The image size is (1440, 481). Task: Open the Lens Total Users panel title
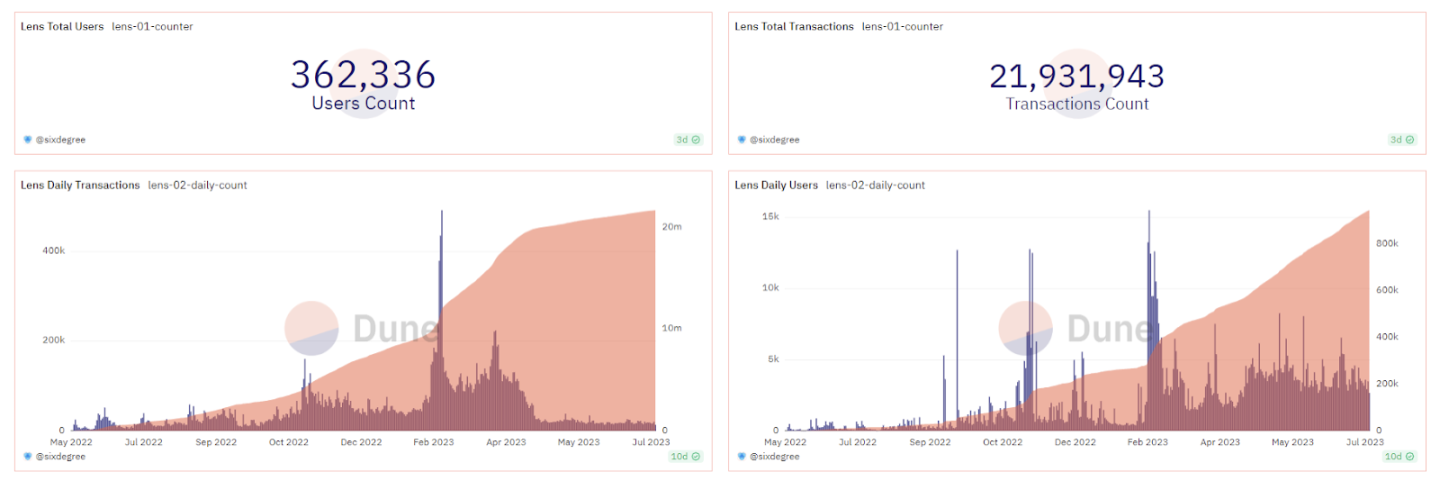pos(62,26)
